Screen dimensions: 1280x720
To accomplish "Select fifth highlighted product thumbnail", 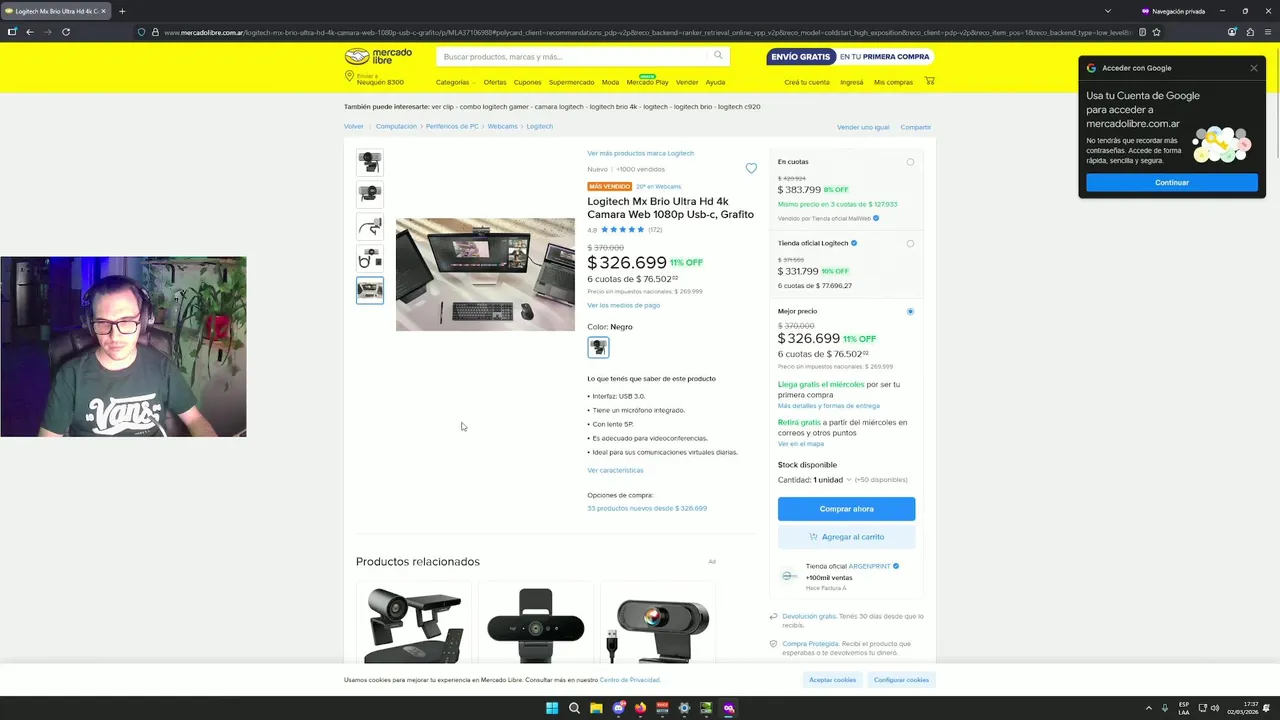I will point(370,290).
